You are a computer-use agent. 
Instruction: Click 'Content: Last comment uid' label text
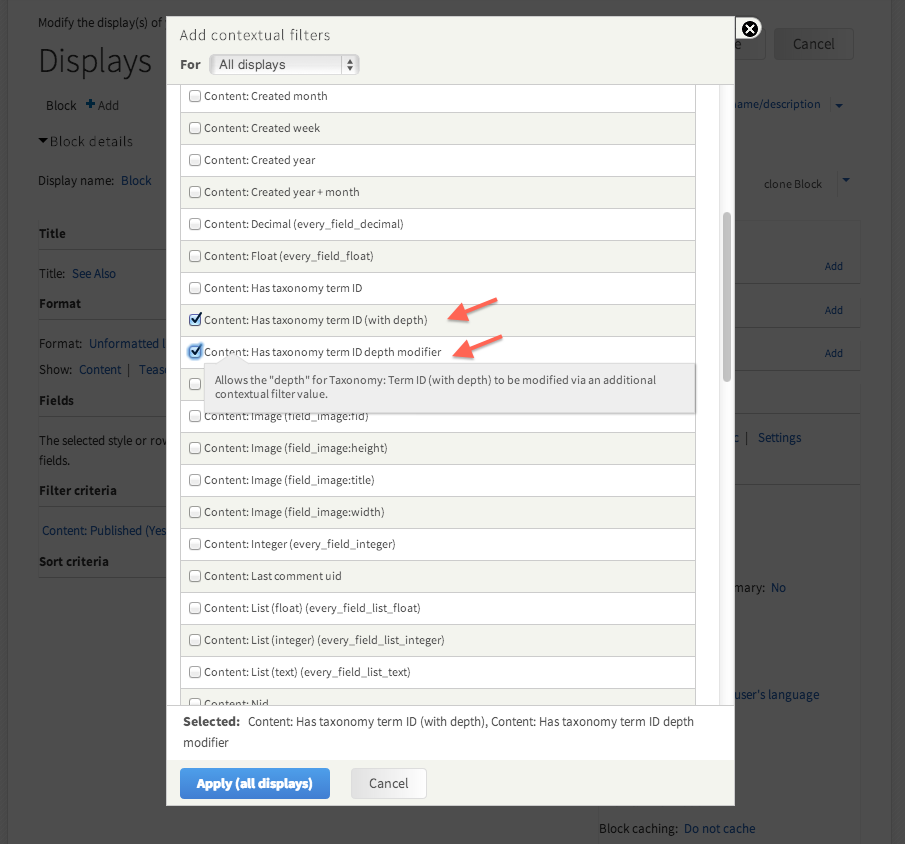(272, 576)
